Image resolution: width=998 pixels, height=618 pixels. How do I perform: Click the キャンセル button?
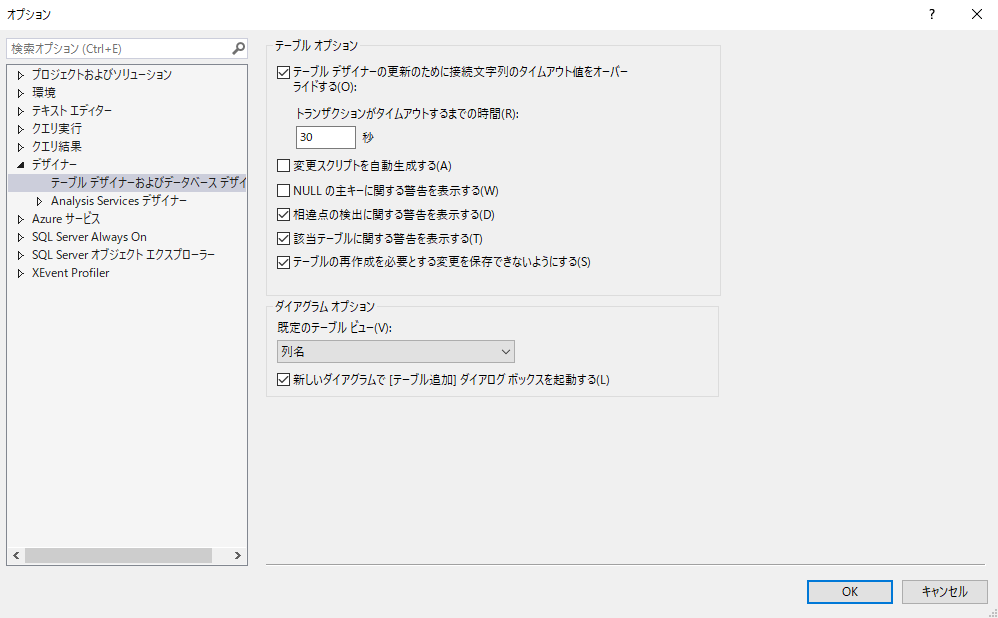[x=944, y=592]
